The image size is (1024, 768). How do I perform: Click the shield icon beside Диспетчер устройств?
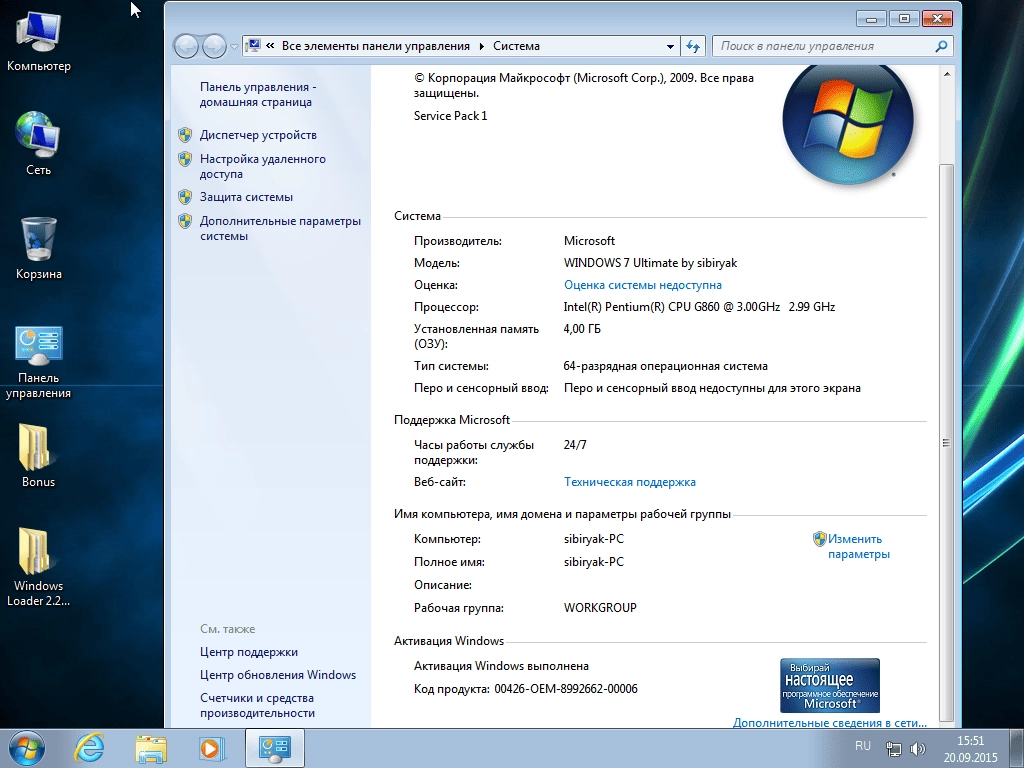coord(185,135)
